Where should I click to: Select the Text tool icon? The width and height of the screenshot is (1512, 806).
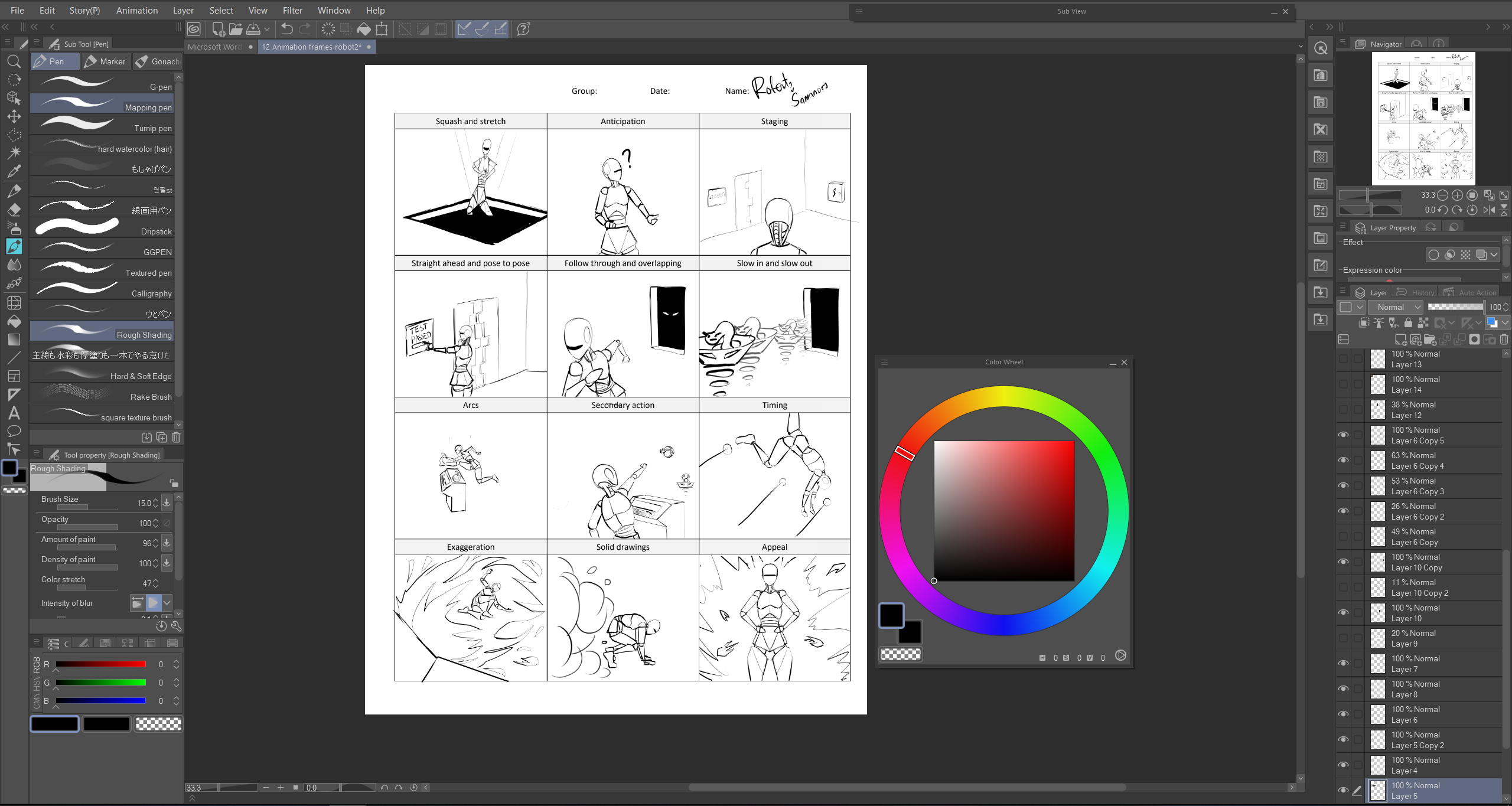pos(14,413)
